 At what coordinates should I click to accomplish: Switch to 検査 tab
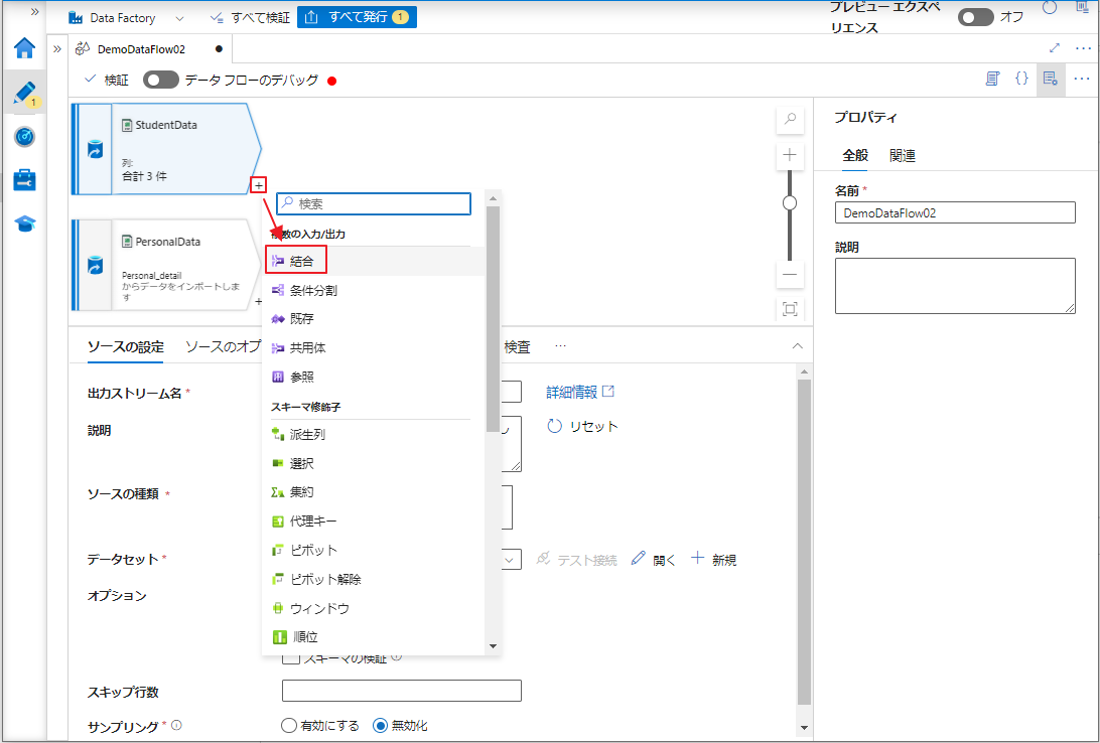[517, 347]
